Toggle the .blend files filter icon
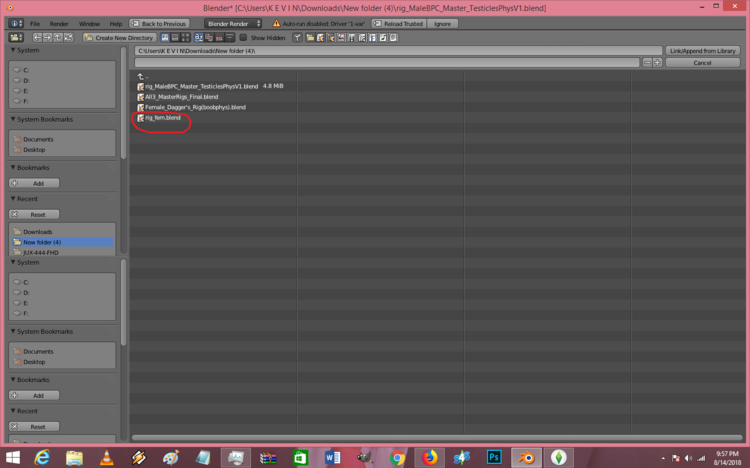750x468 pixels. pyautogui.click(x=320, y=37)
